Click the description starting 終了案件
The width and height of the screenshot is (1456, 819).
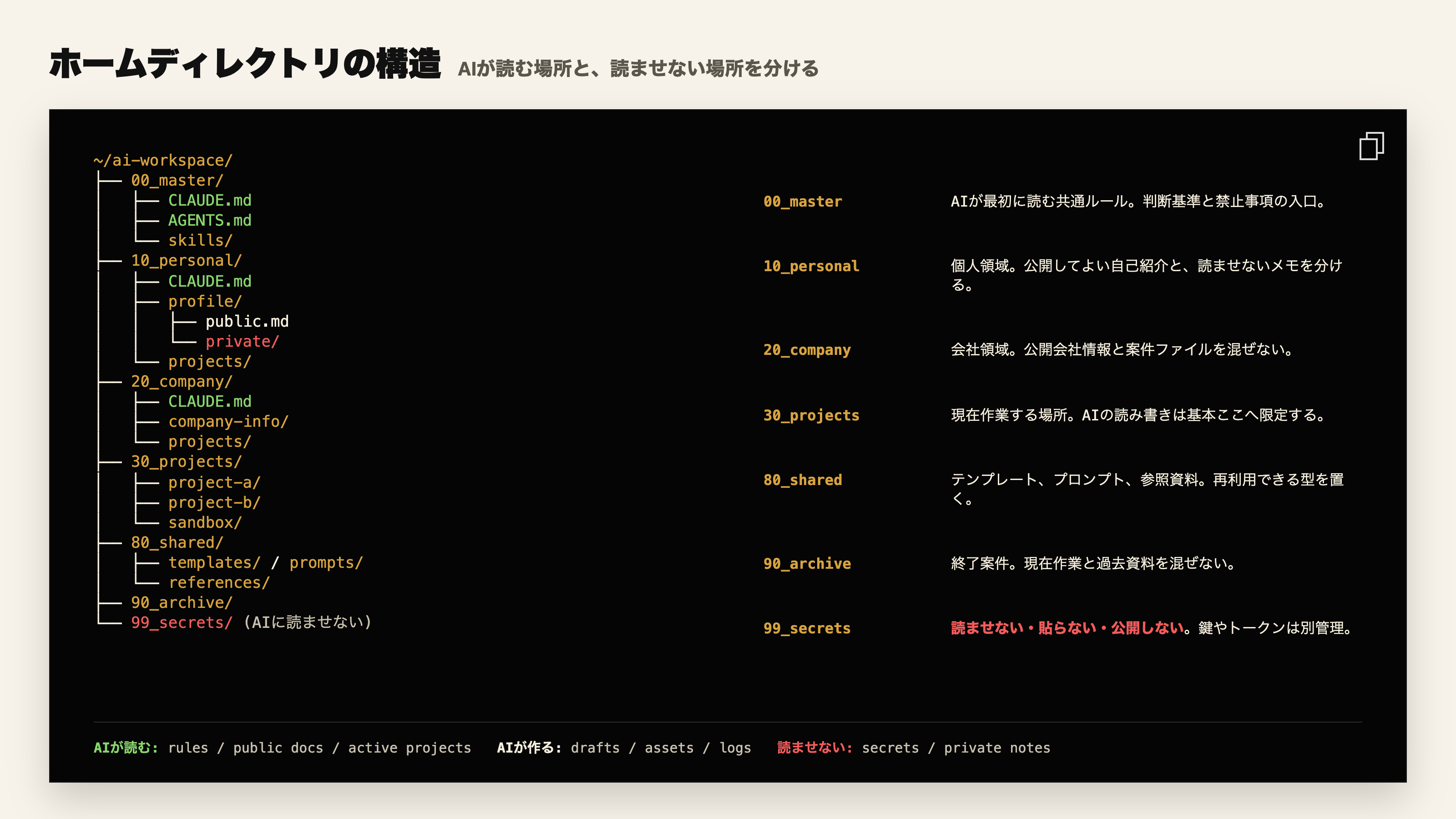click(1093, 563)
